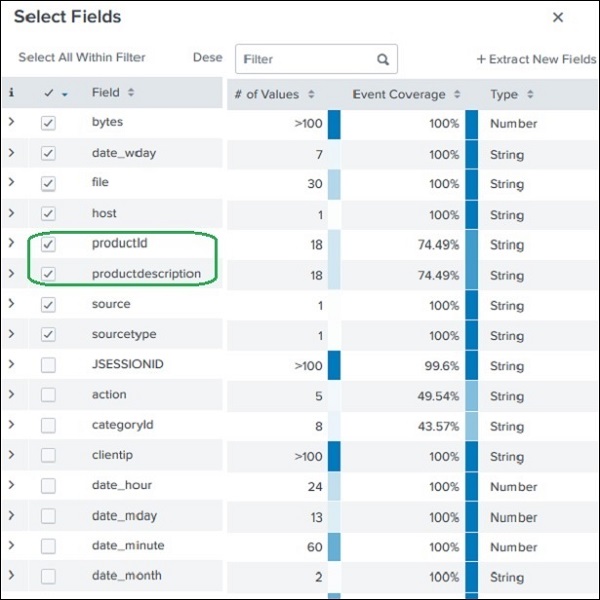Click the event coverage bar for action row

471,395
